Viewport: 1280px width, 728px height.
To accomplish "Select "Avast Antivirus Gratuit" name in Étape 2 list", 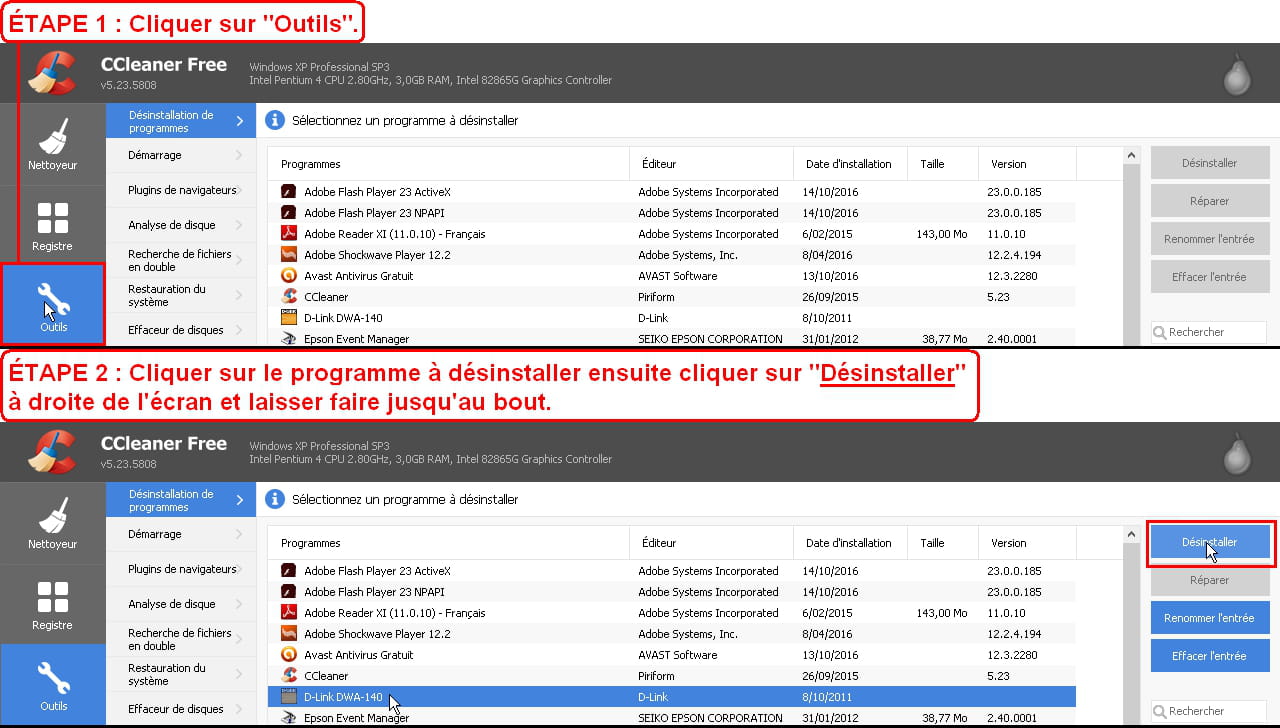I will click(359, 655).
